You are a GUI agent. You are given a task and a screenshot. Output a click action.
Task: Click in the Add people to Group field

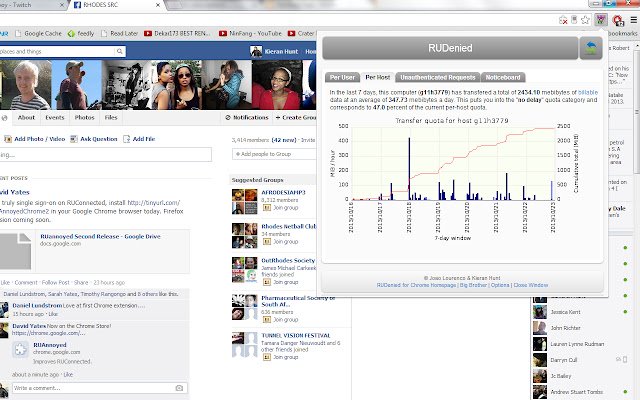click(274, 154)
